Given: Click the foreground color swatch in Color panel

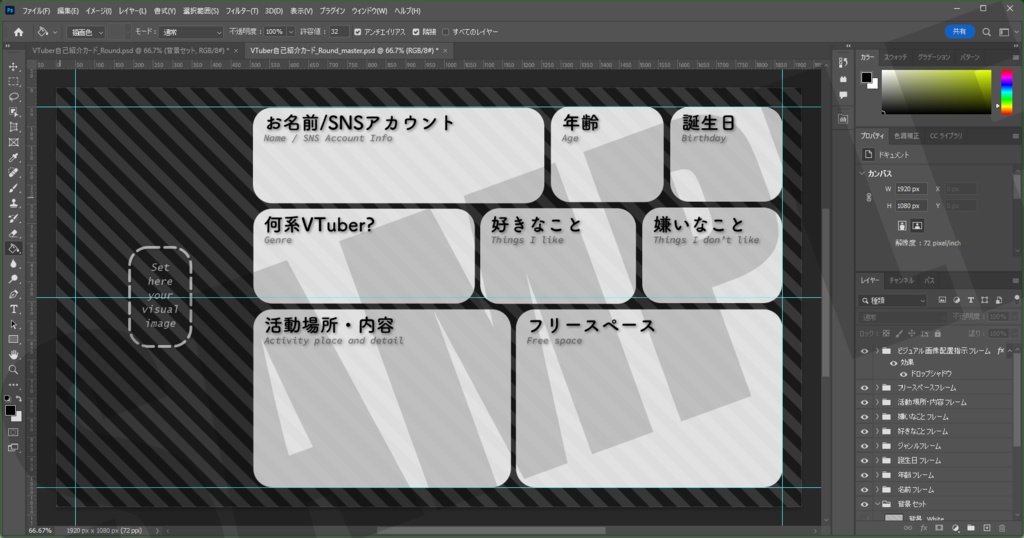Looking at the screenshot, I should coord(866,78).
